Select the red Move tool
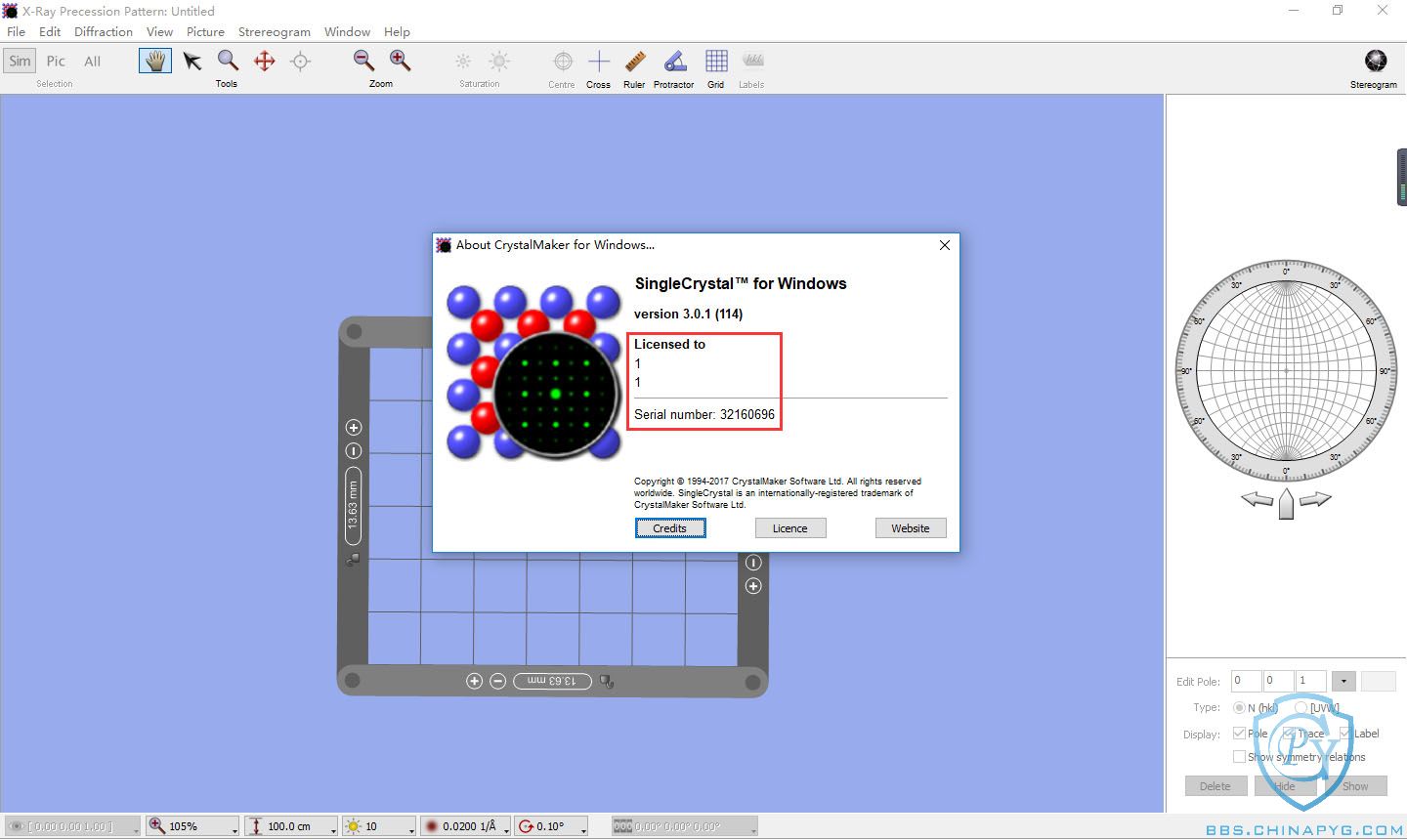The width and height of the screenshot is (1407, 840). tap(264, 61)
